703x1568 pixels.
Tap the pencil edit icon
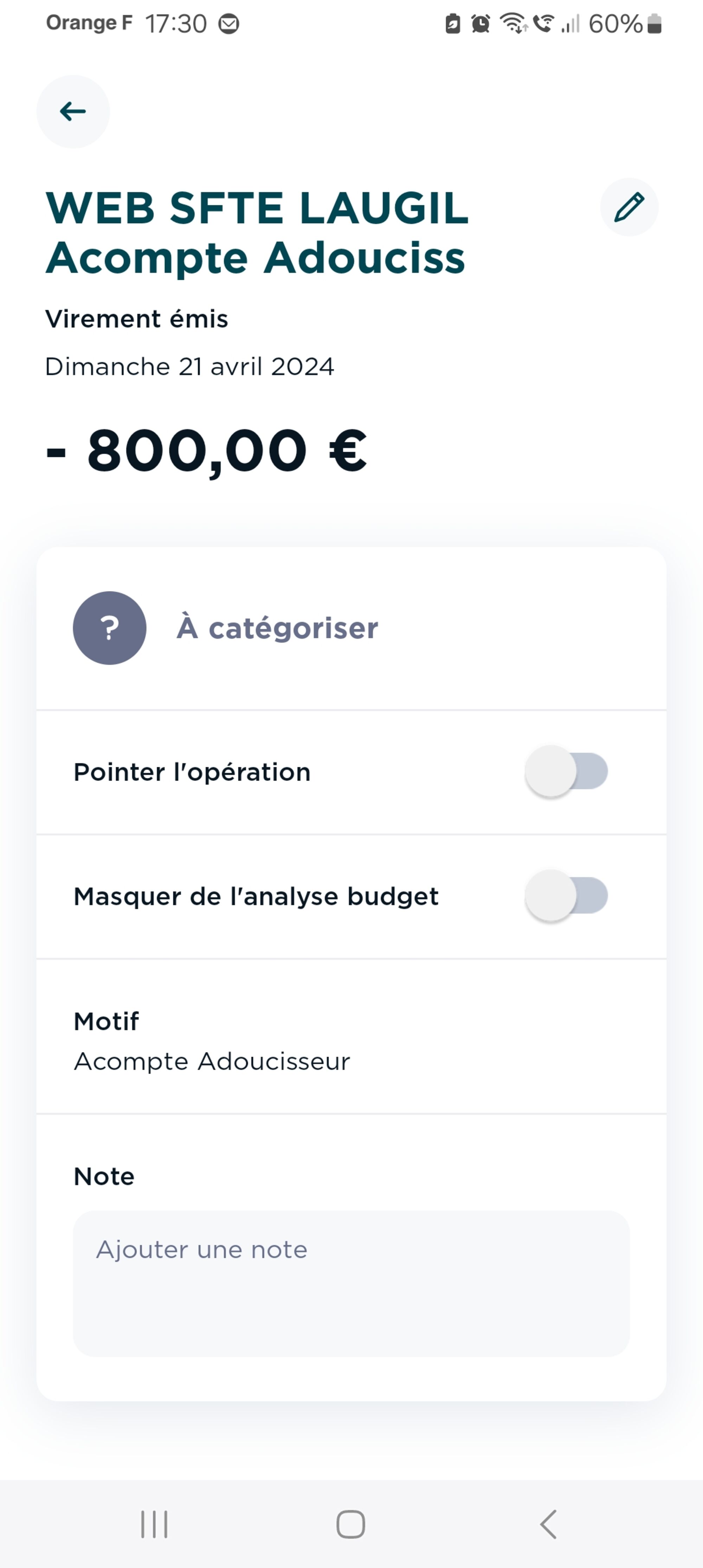[x=629, y=207]
